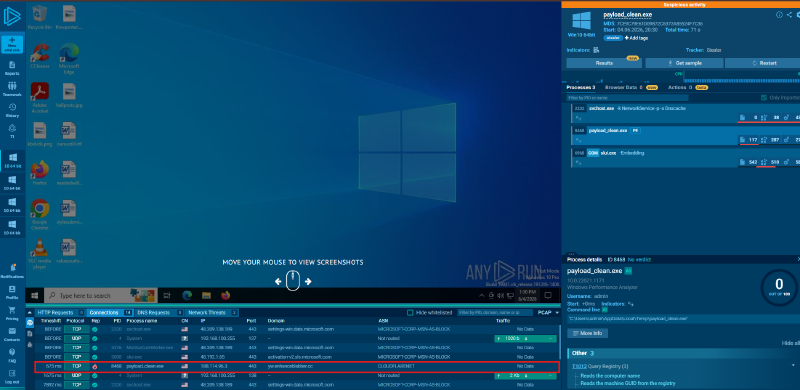Screen dimensions: 800x390
Task: Select the payload_clean.exe process in tree
Action: pos(685,135)
